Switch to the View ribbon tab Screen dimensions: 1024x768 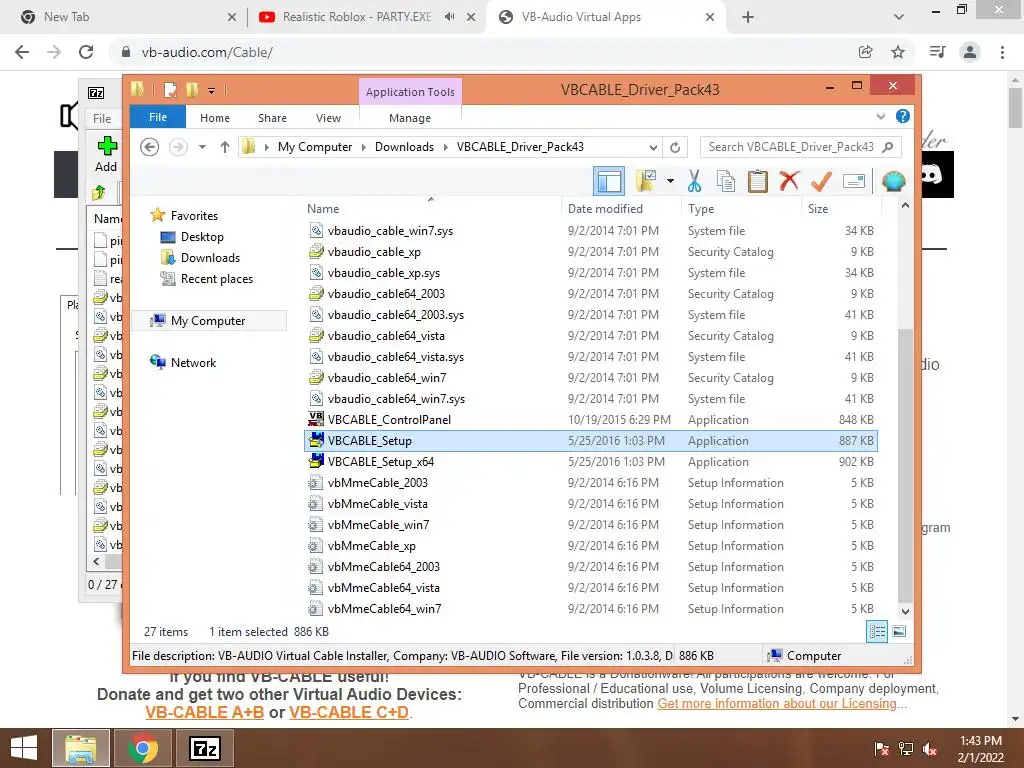[328, 118]
